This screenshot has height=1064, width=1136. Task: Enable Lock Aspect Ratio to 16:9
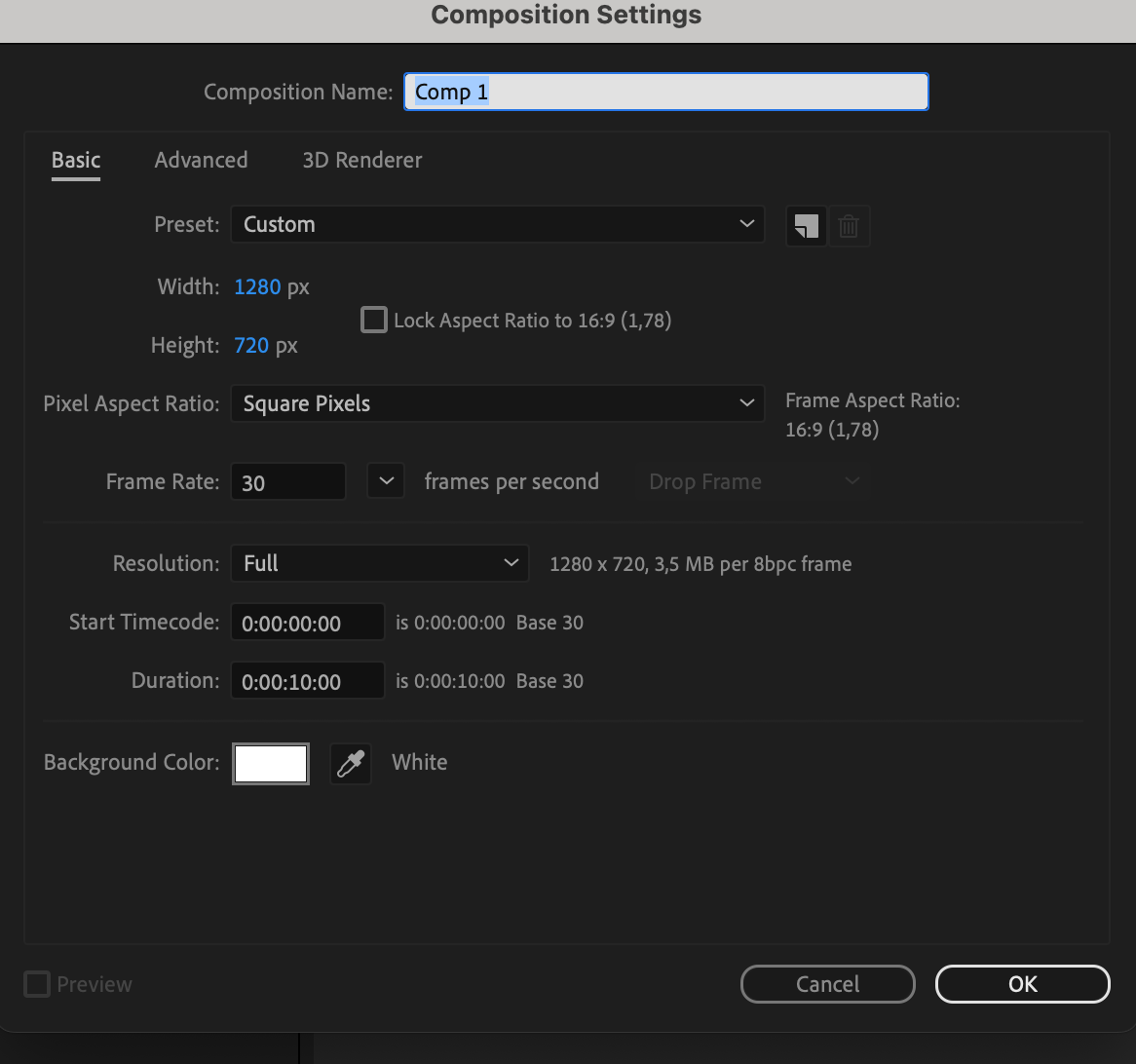click(x=373, y=319)
